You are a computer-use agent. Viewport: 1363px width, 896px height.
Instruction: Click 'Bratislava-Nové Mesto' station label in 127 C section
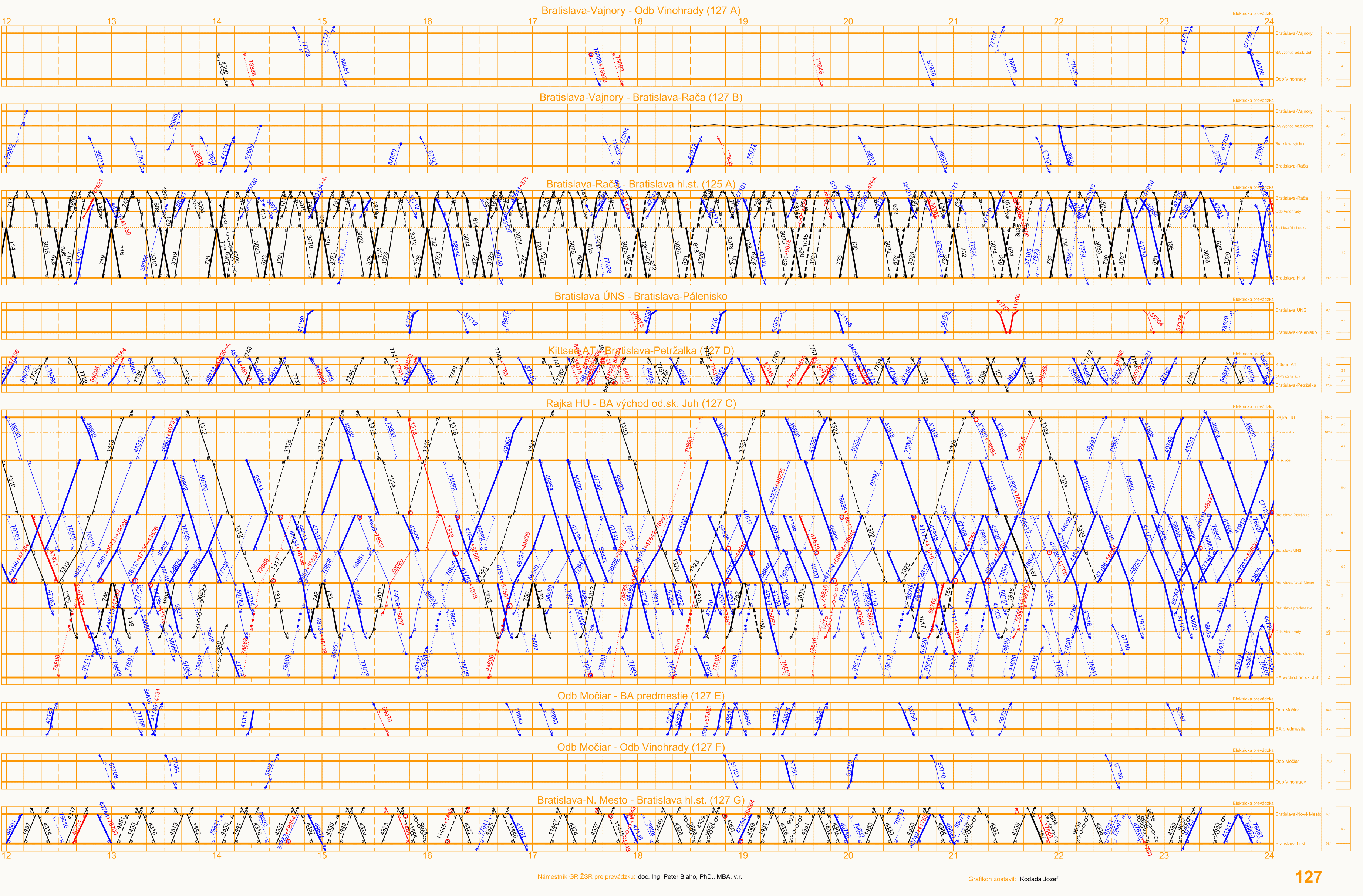coord(1295,583)
